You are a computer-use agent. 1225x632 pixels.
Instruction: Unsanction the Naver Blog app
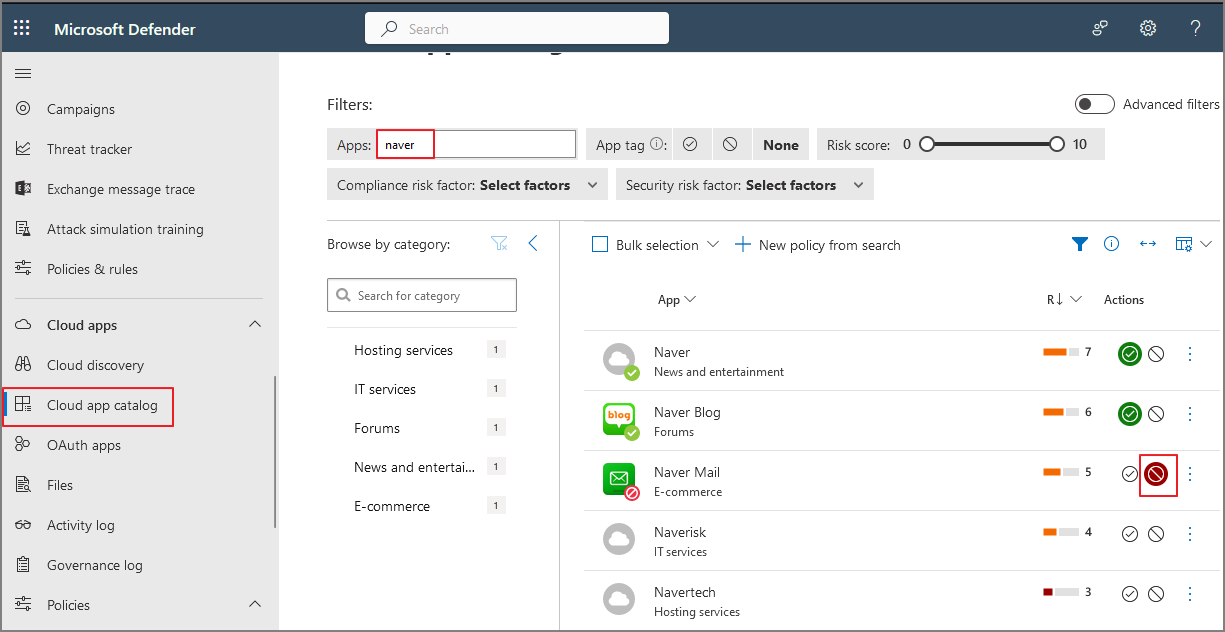point(1156,414)
